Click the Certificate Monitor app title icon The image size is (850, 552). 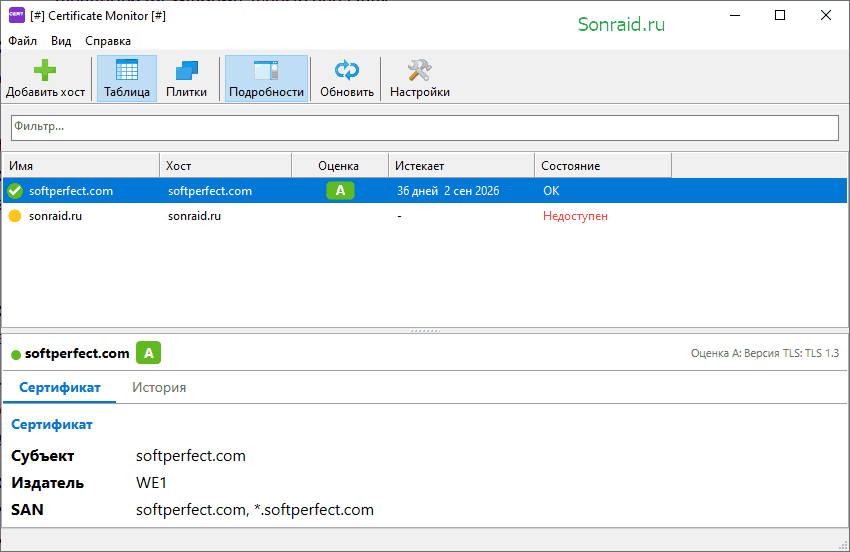pos(17,15)
